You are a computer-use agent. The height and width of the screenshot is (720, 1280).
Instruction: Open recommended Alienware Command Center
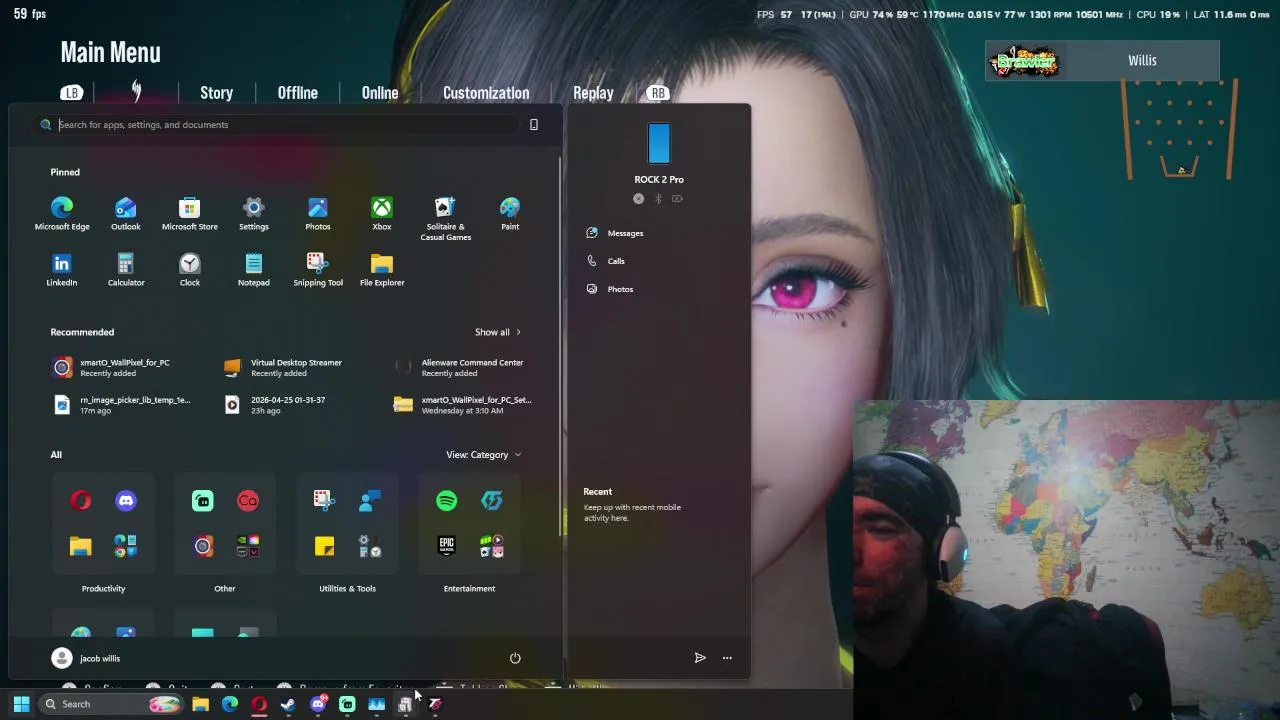pos(460,368)
